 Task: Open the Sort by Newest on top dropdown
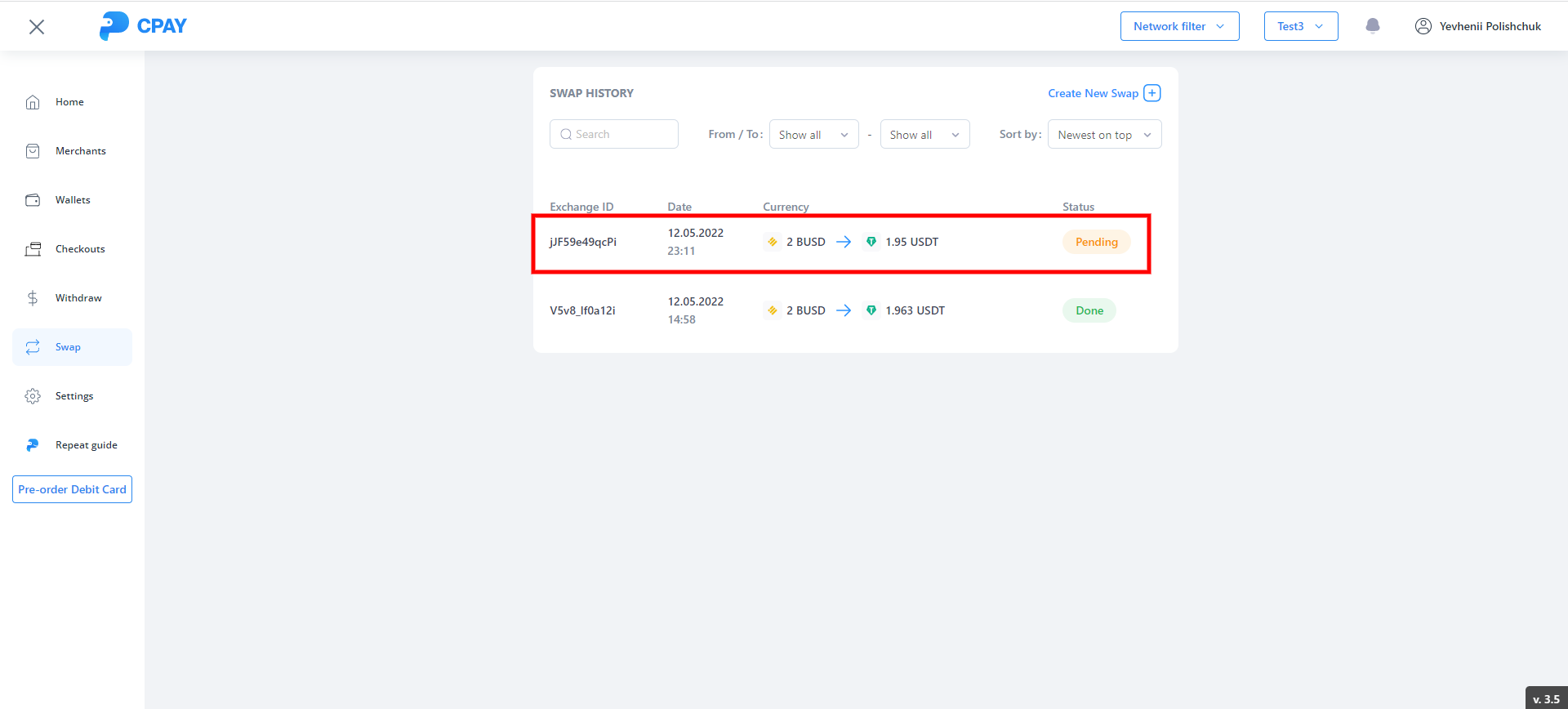pyautogui.click(x=1104, y=135)
